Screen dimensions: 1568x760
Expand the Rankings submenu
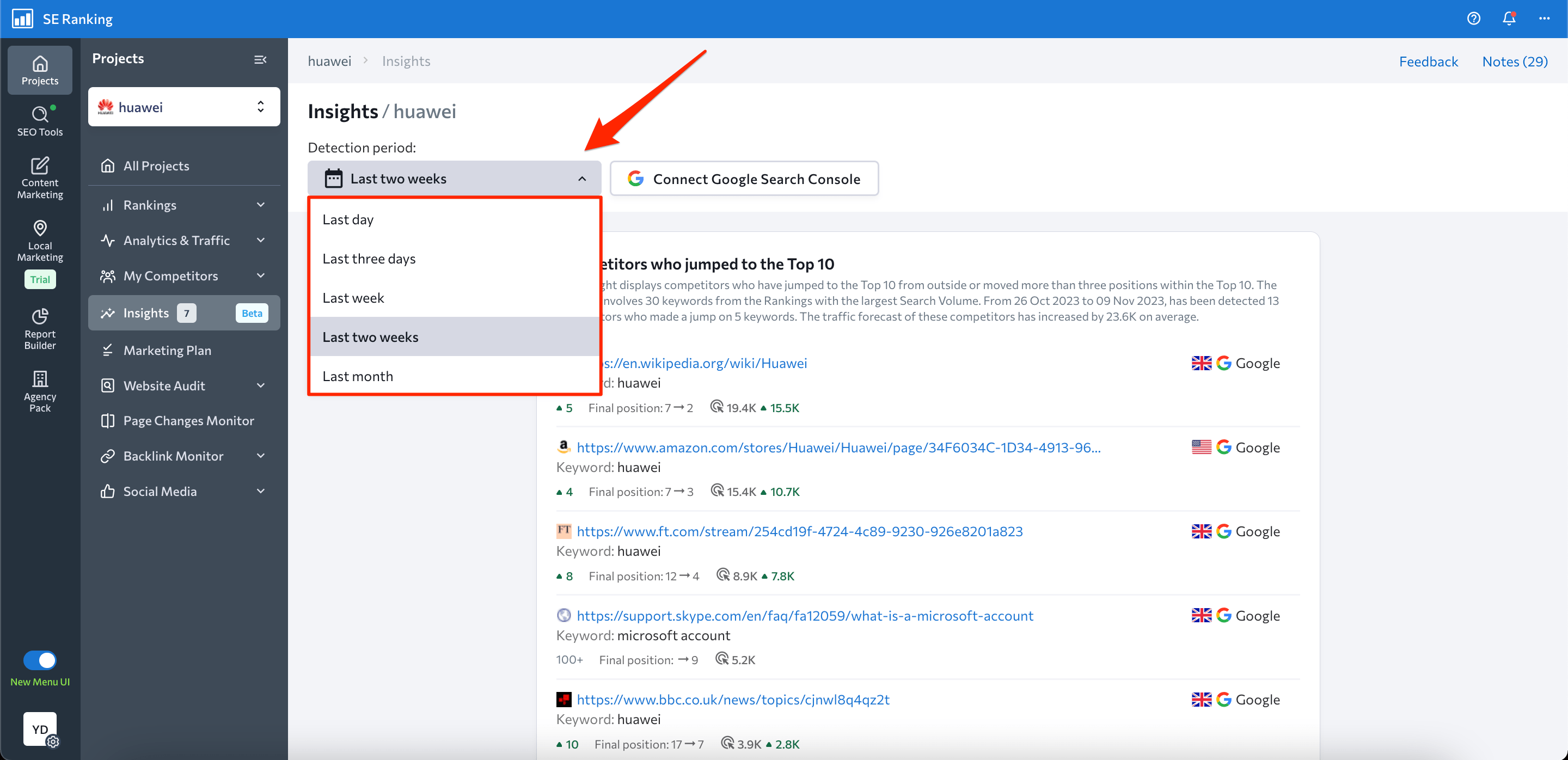click(x=261, y=205)
